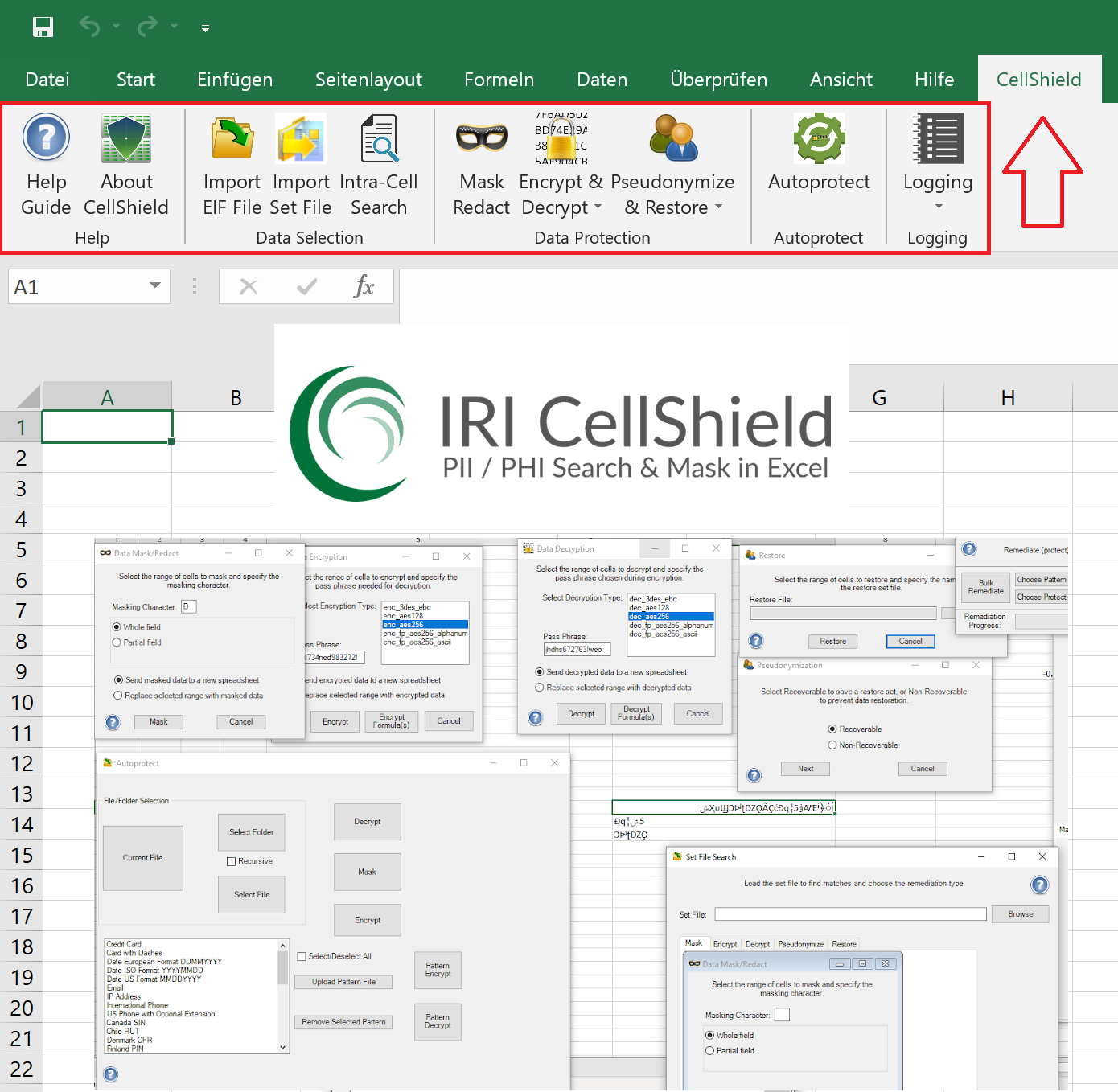Click Browse in the Set File Search dialog
The height and width of the screenshot is (1092, 1118).
point(1020,914)
